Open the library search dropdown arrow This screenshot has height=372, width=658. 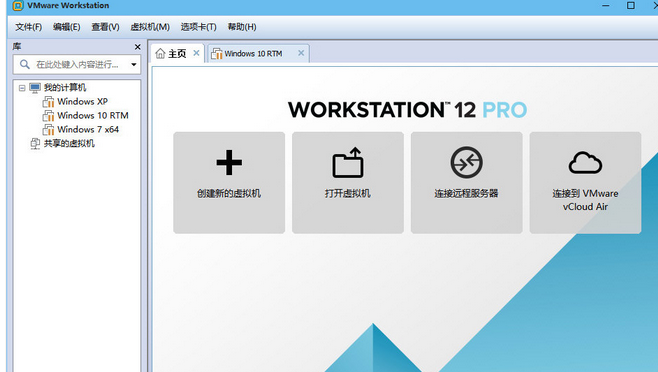(x=134, y=64)
